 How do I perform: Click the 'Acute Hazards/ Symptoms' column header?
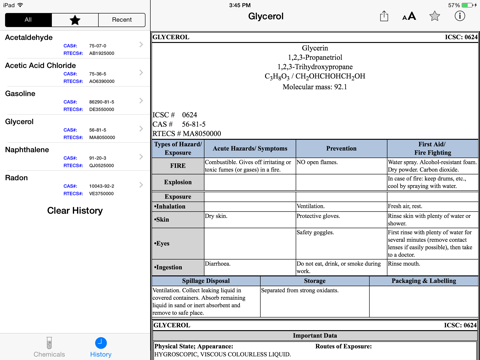(250, 148)
